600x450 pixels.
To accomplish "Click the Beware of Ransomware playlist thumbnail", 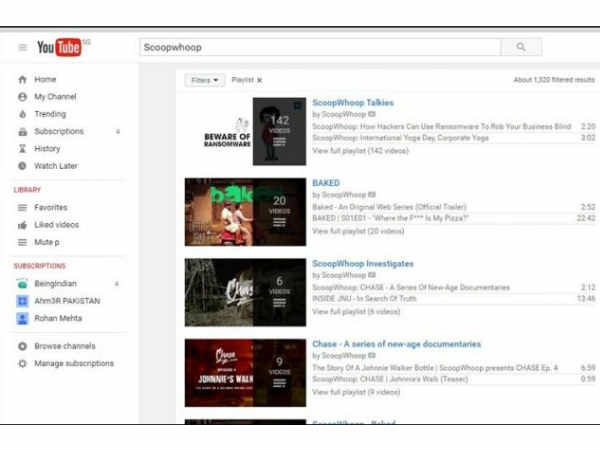I will click(x=245, y=131).
